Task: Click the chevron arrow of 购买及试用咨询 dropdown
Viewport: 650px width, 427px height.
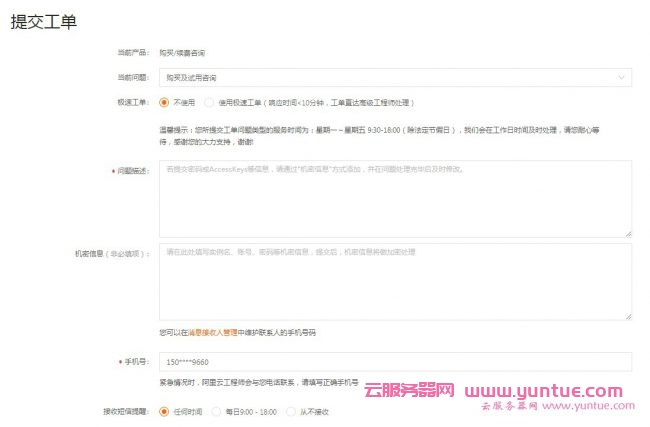Action: point(621,77)
